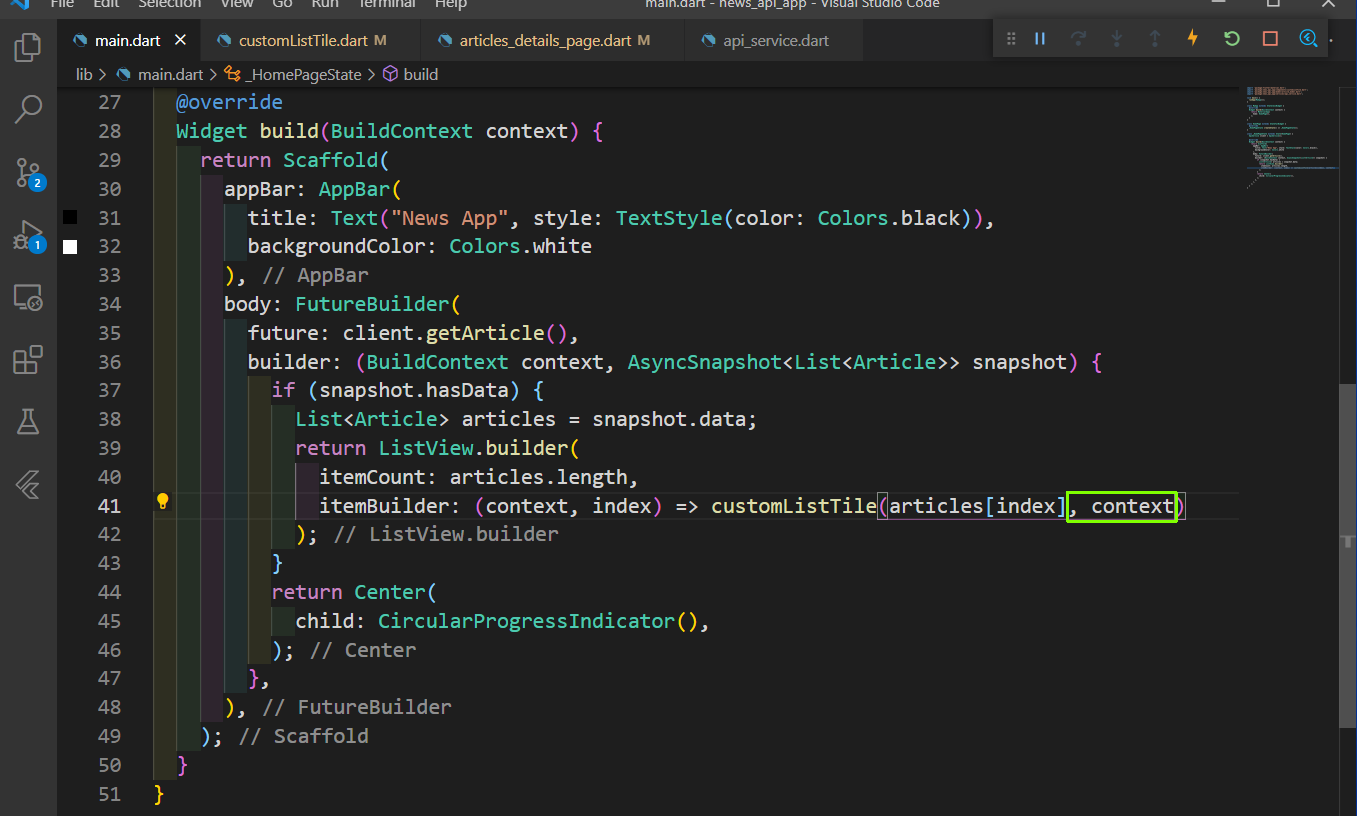Click the Step Out debug button
This screenshot has height=816, width=1357.
[1154, 39]
